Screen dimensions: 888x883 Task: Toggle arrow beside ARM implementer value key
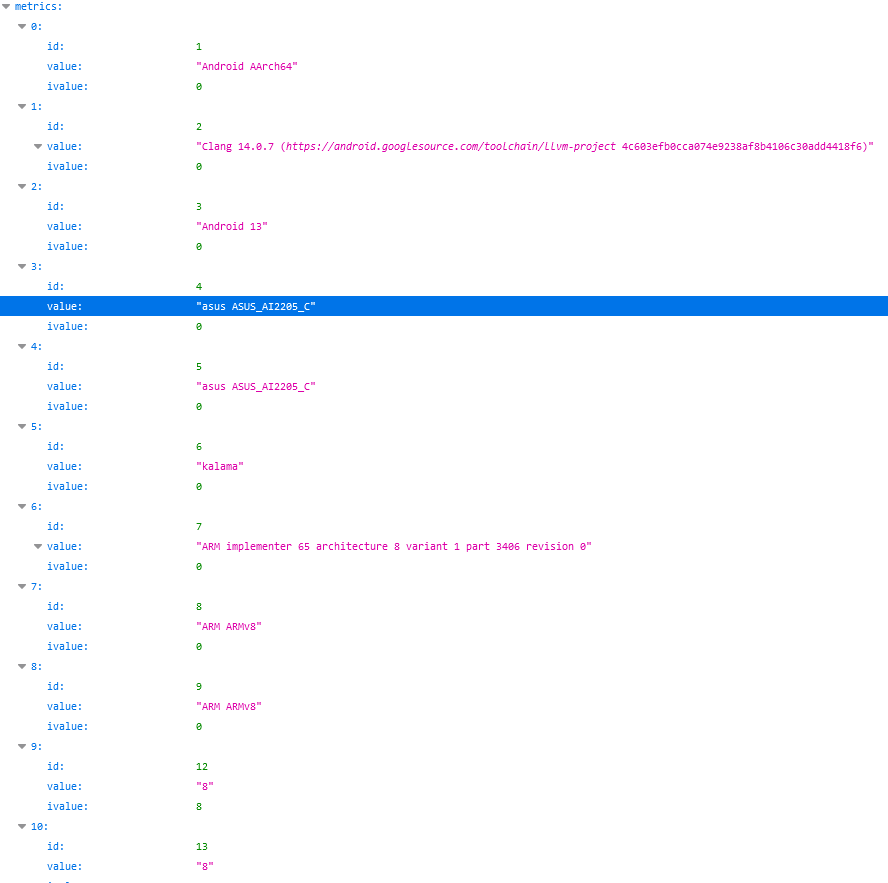click(x=38, y=546)
